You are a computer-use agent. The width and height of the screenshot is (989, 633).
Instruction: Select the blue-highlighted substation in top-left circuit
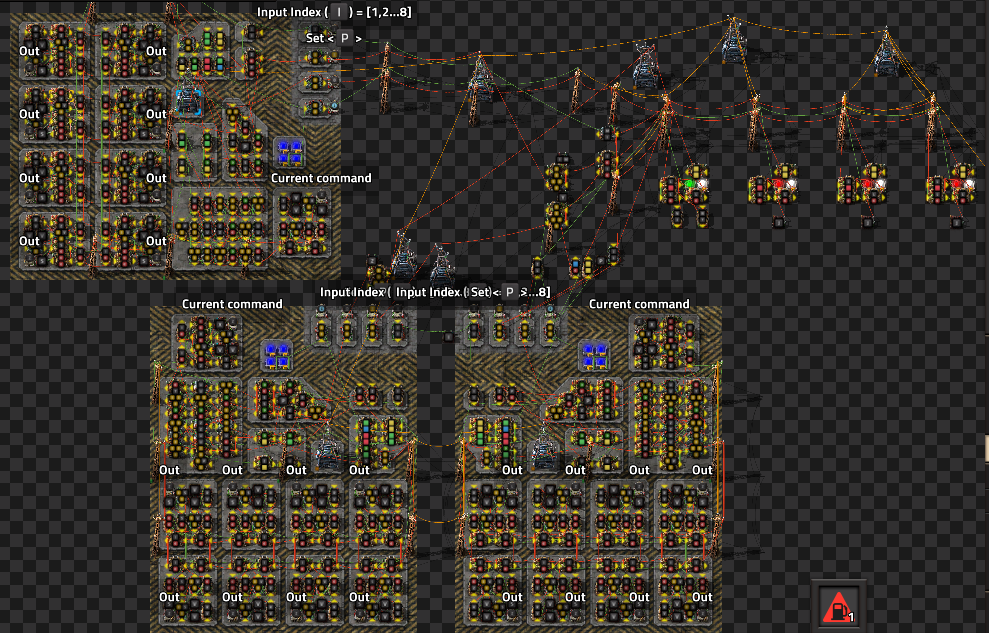[189, 102]
